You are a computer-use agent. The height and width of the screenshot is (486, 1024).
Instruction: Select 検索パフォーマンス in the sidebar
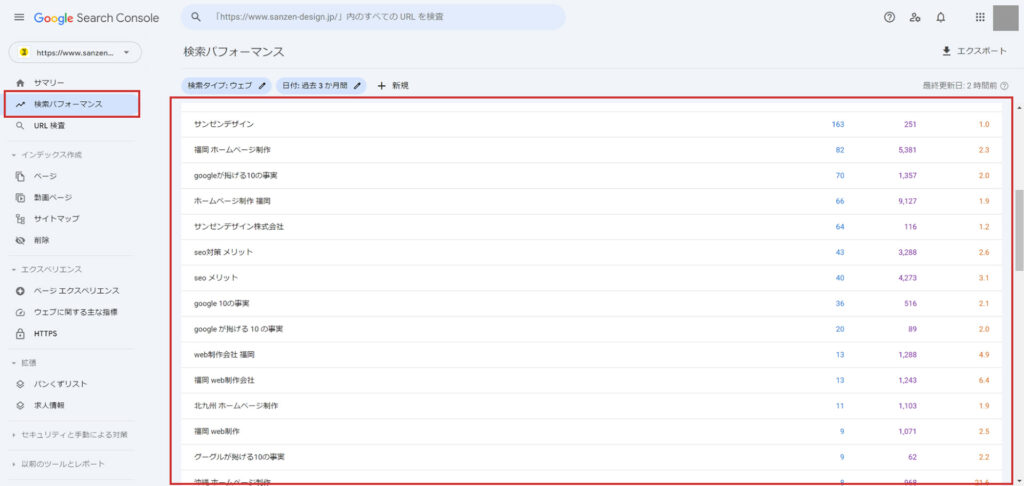(71, 105)
